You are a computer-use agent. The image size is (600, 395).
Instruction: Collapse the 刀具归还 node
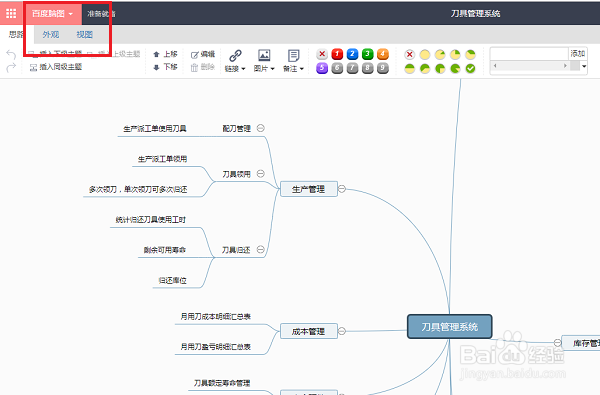tap(261, 249)
